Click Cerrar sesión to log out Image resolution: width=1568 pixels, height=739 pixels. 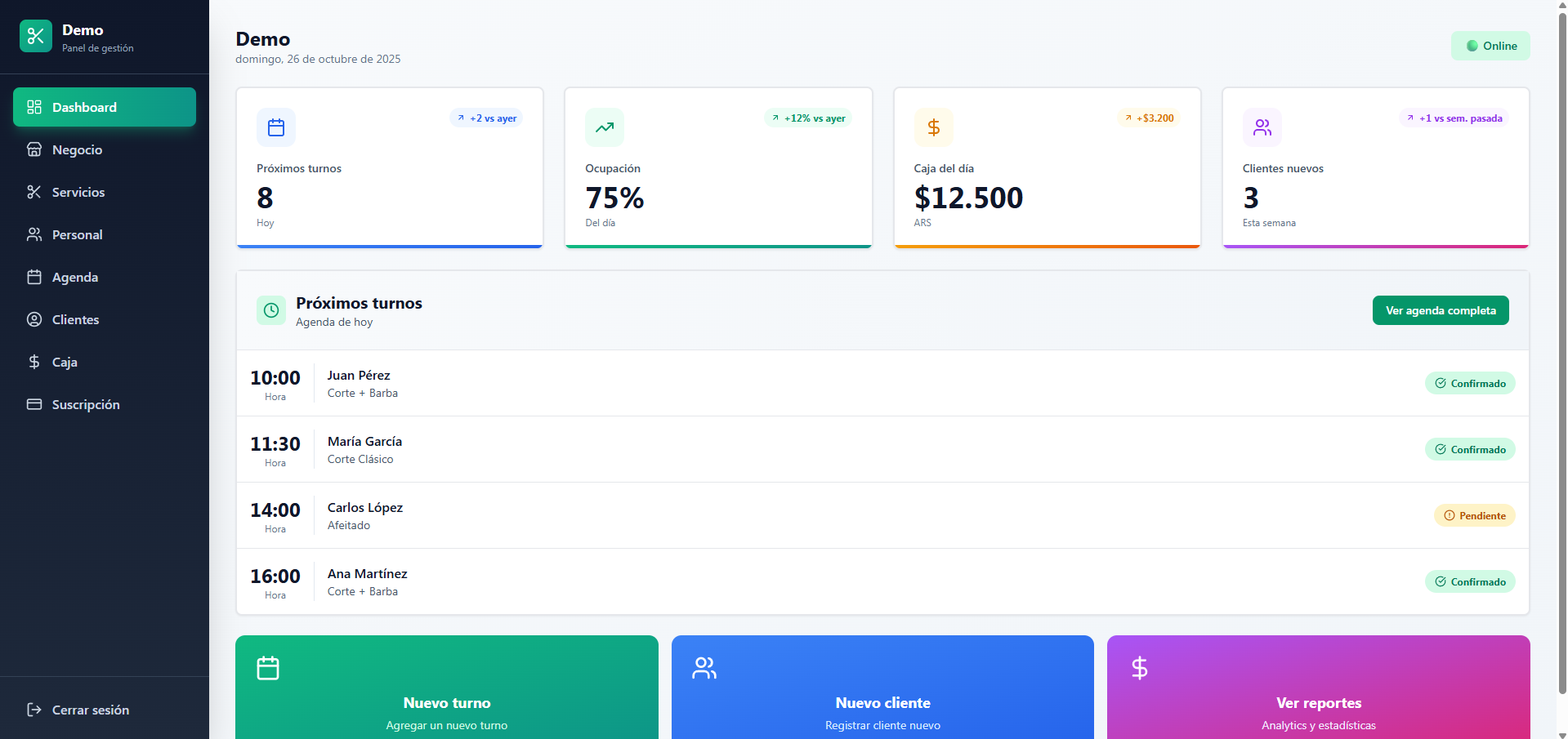[x=90, y=710]
